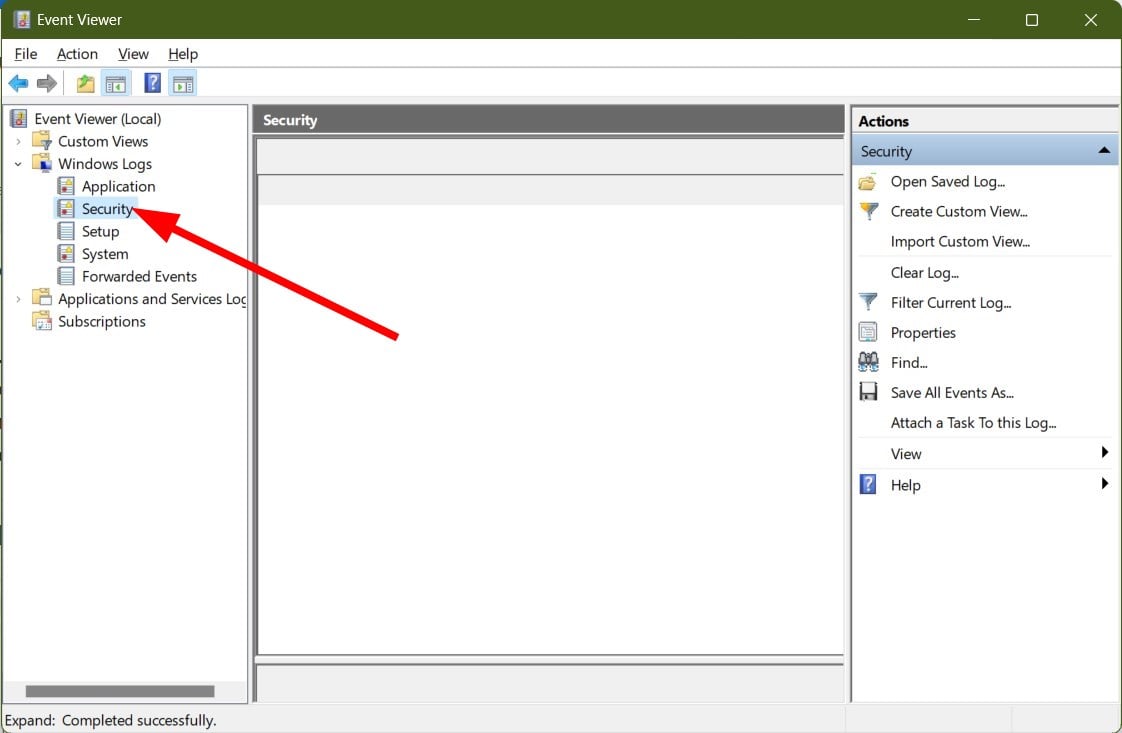Viewport: 1122px width, 733px height.
Task: Click Attach a Task To this Log
Action: pyautogui.click(x=973, y=423)
